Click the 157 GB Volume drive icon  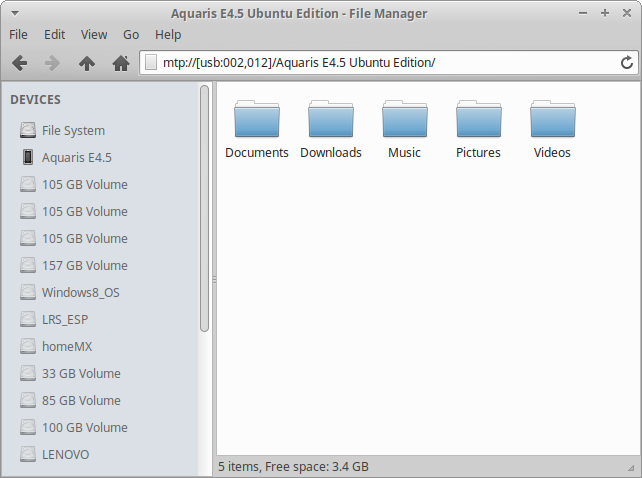tap(28, 265)
